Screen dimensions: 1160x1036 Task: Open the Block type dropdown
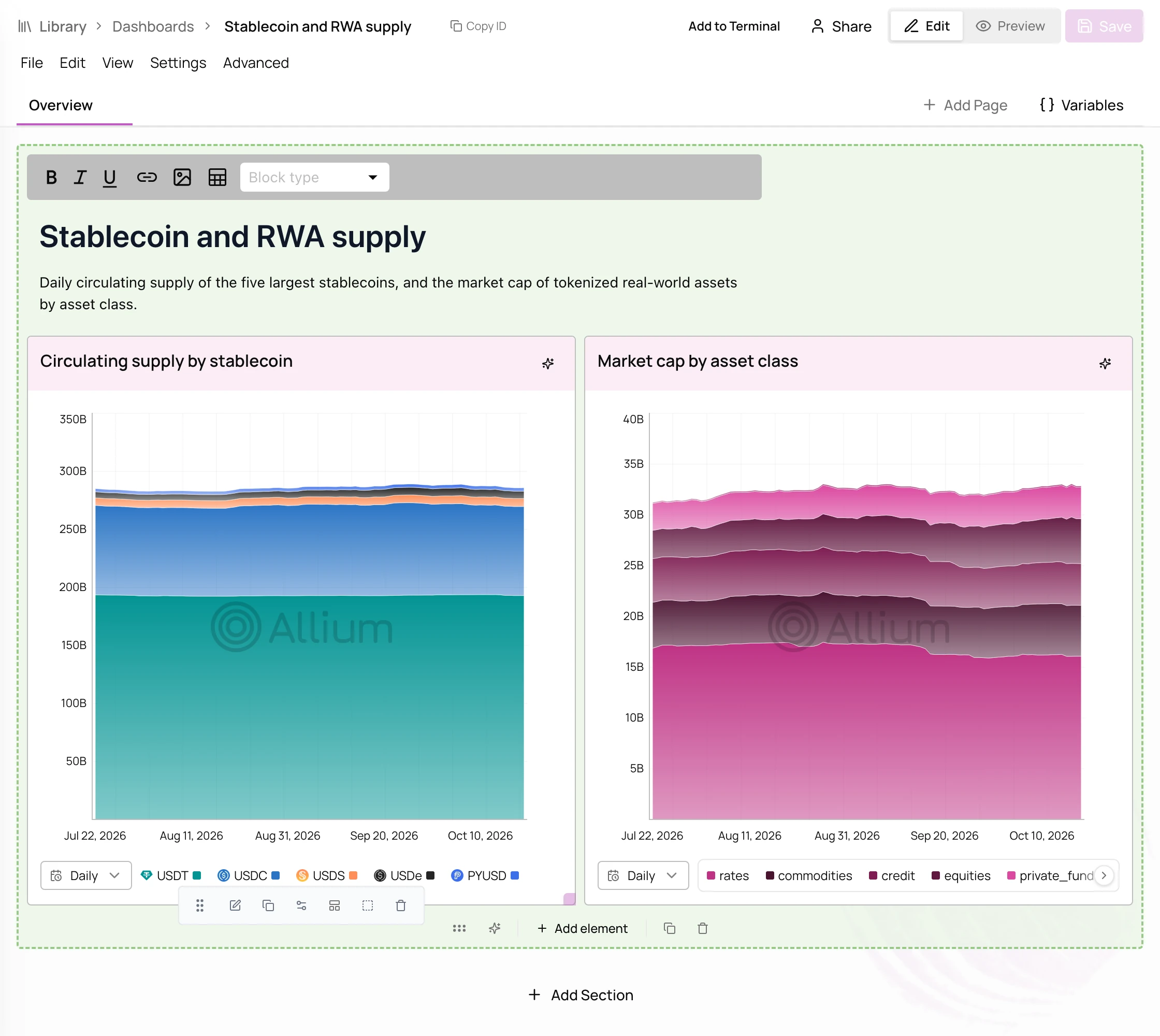(314, 178)
